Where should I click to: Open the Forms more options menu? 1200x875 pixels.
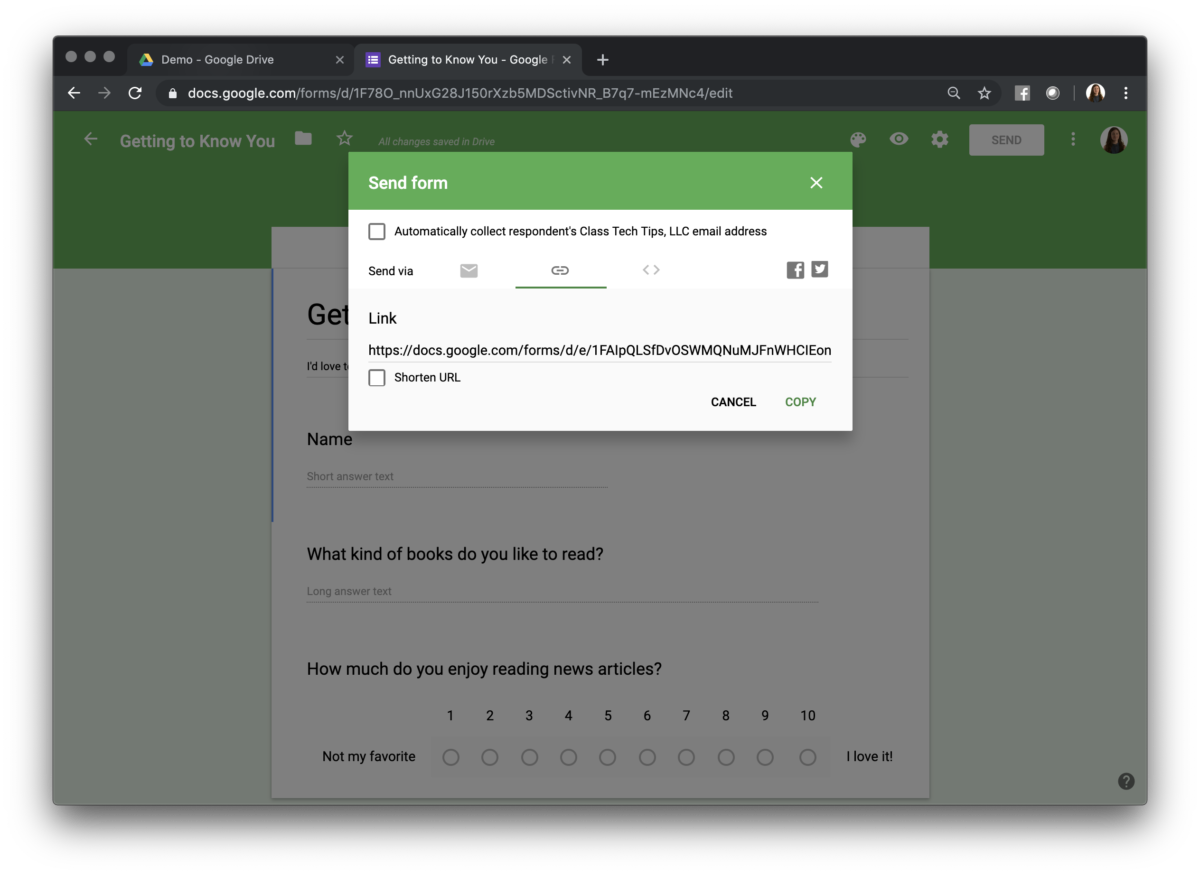[1073, 140]
